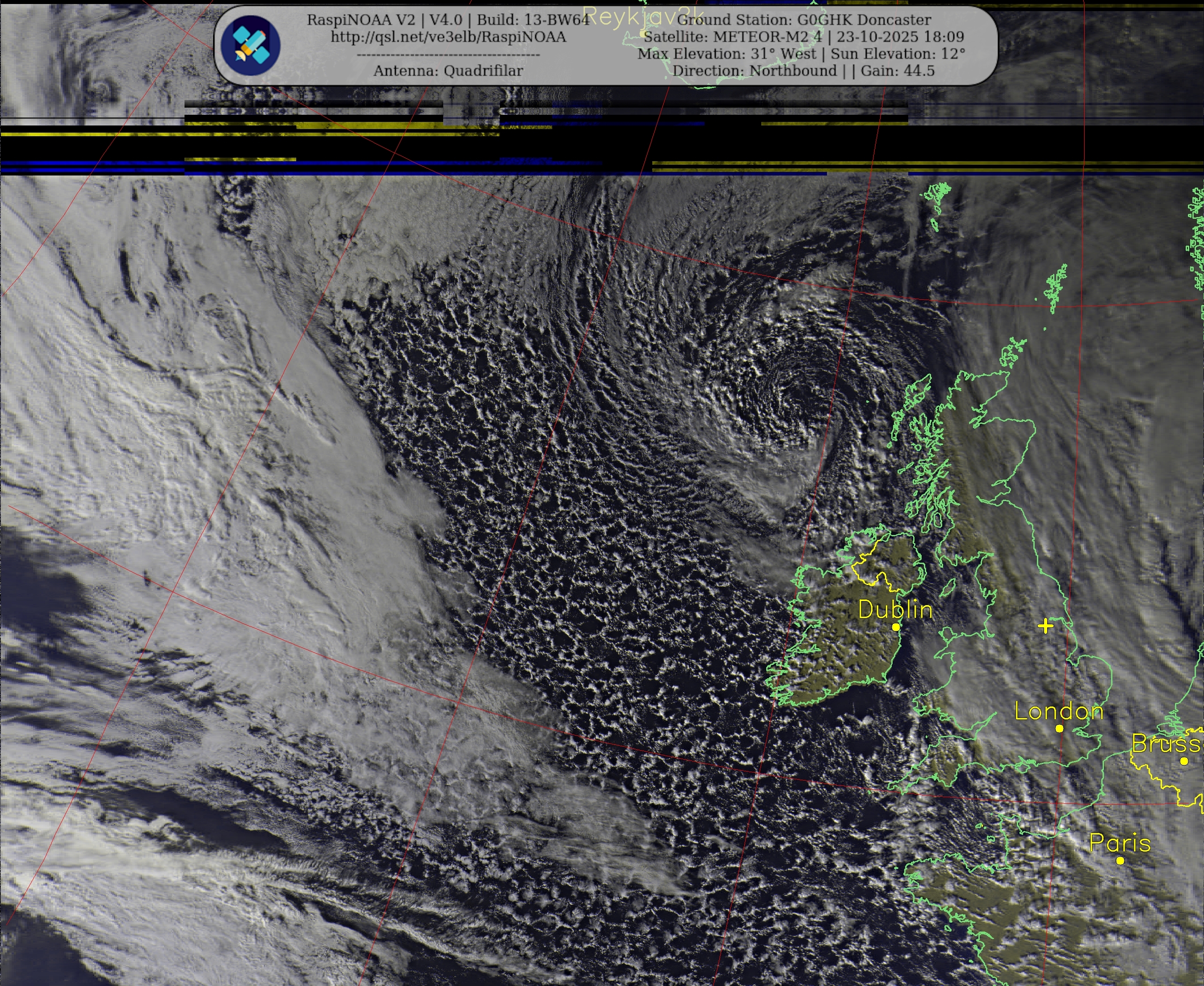Open the qsl.net RaspiNOAA URL link
The image size is (1204, 986).
pos(448,37)
